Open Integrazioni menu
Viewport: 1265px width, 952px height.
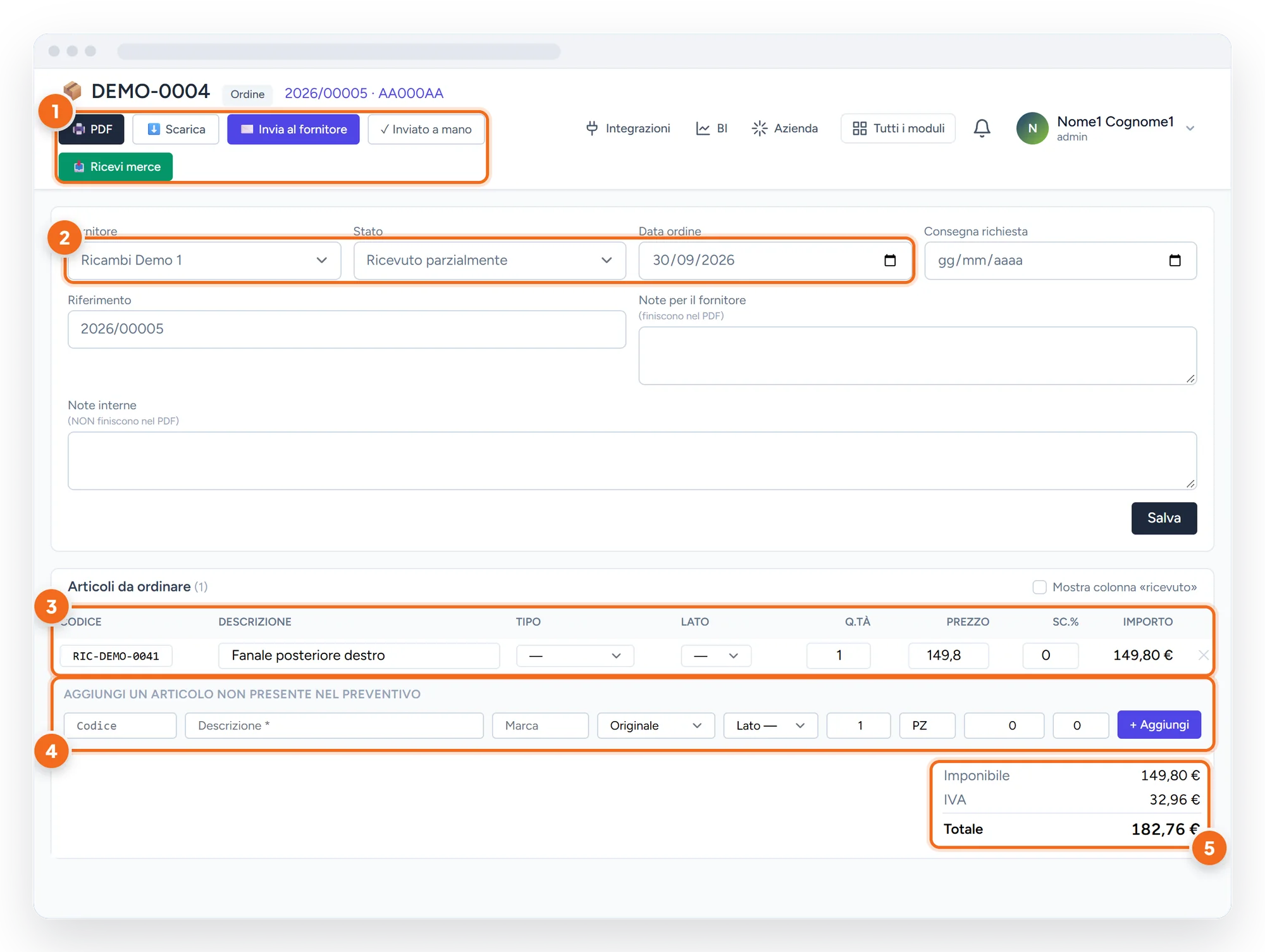point(628,128)
